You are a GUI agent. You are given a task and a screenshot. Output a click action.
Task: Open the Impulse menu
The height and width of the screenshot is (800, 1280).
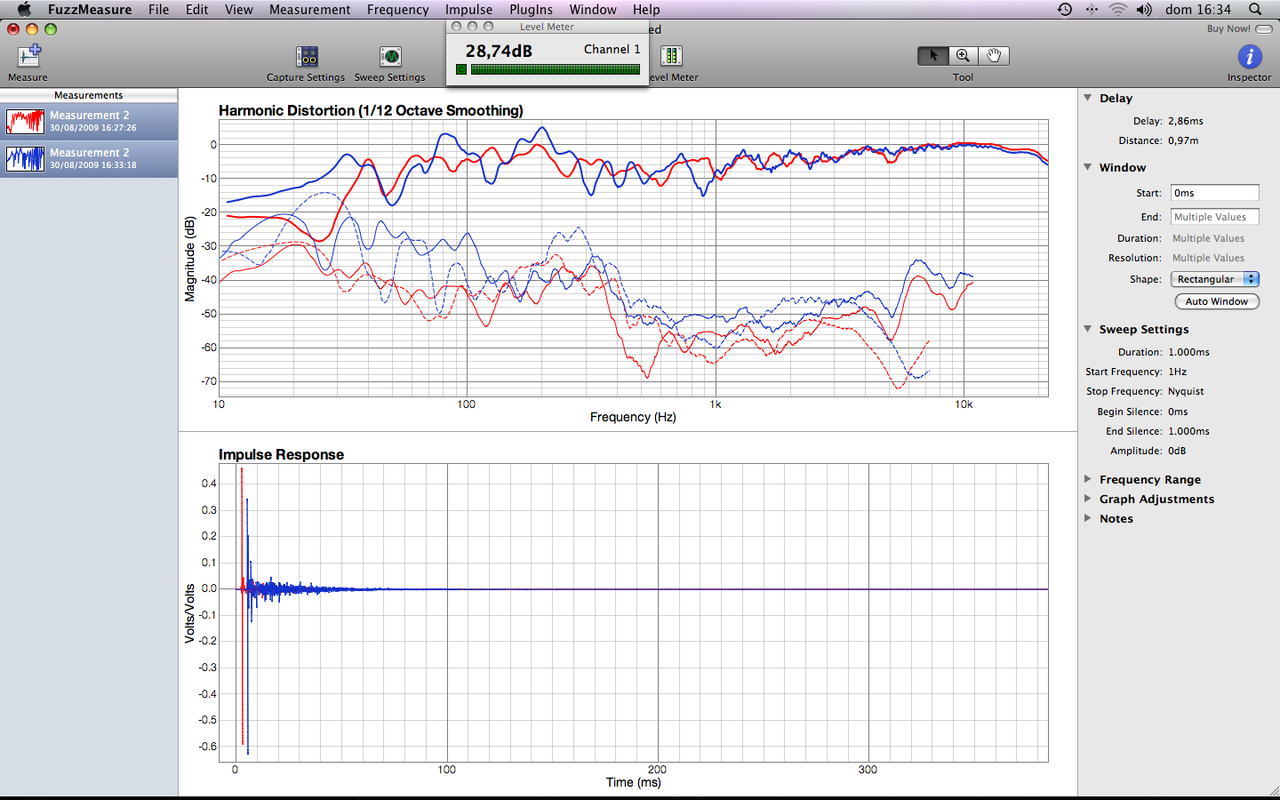469,9
